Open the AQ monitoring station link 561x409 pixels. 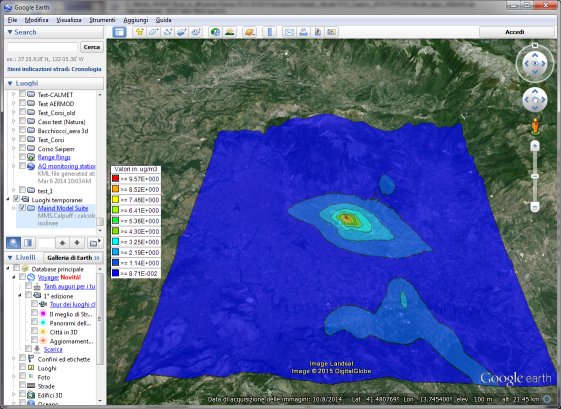(x=67, y=166)
